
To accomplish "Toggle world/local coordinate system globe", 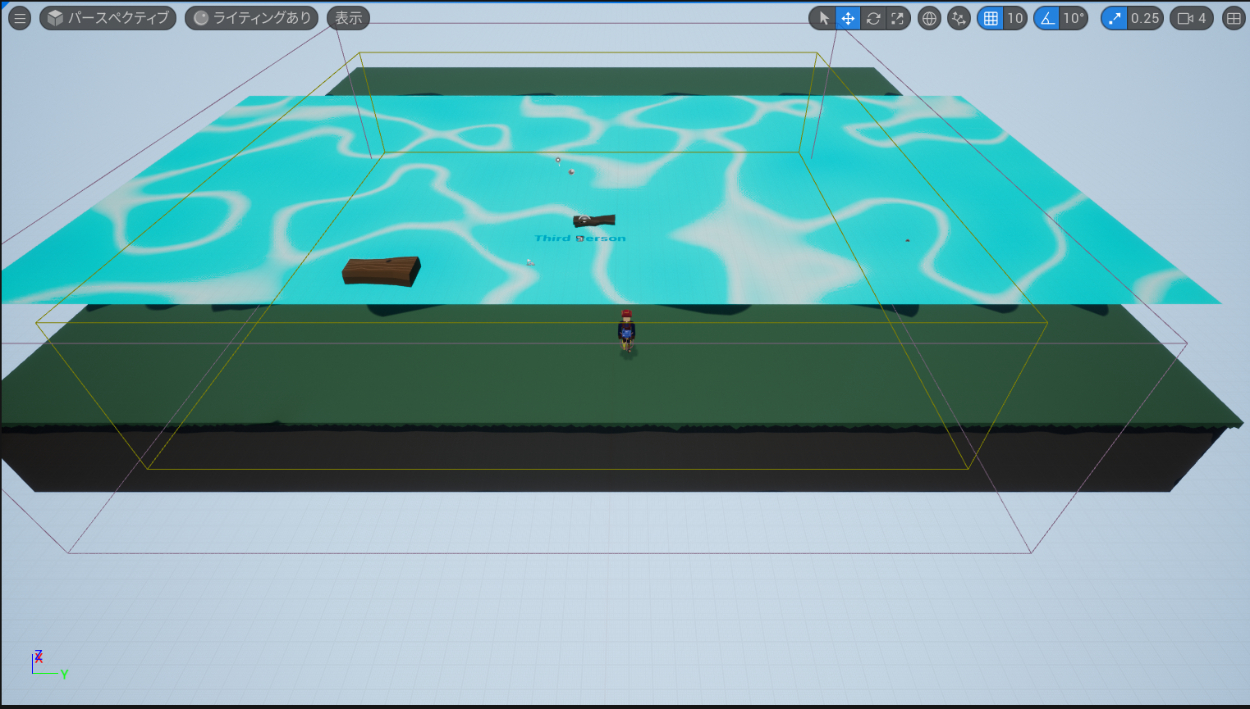I will pos(929,18).
